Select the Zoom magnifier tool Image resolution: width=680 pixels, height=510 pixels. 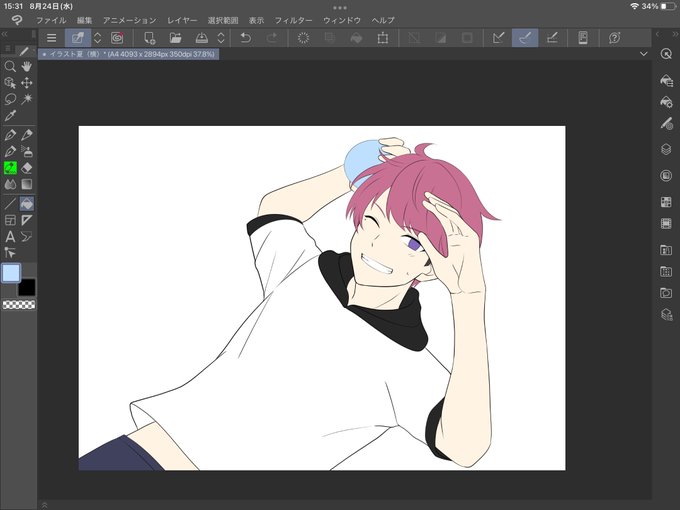(x=10, y=66)
